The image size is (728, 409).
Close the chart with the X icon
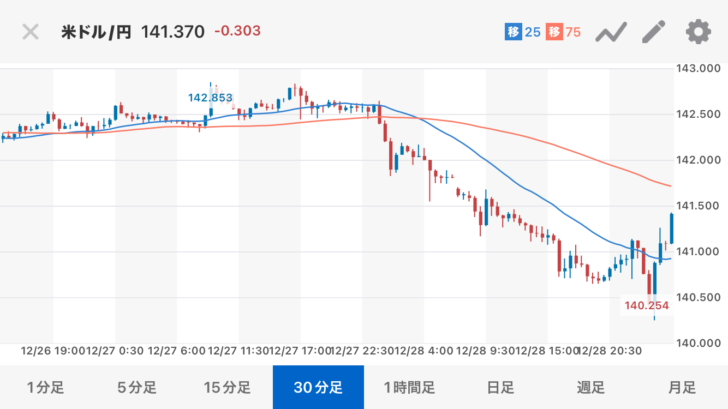point(30,31)
